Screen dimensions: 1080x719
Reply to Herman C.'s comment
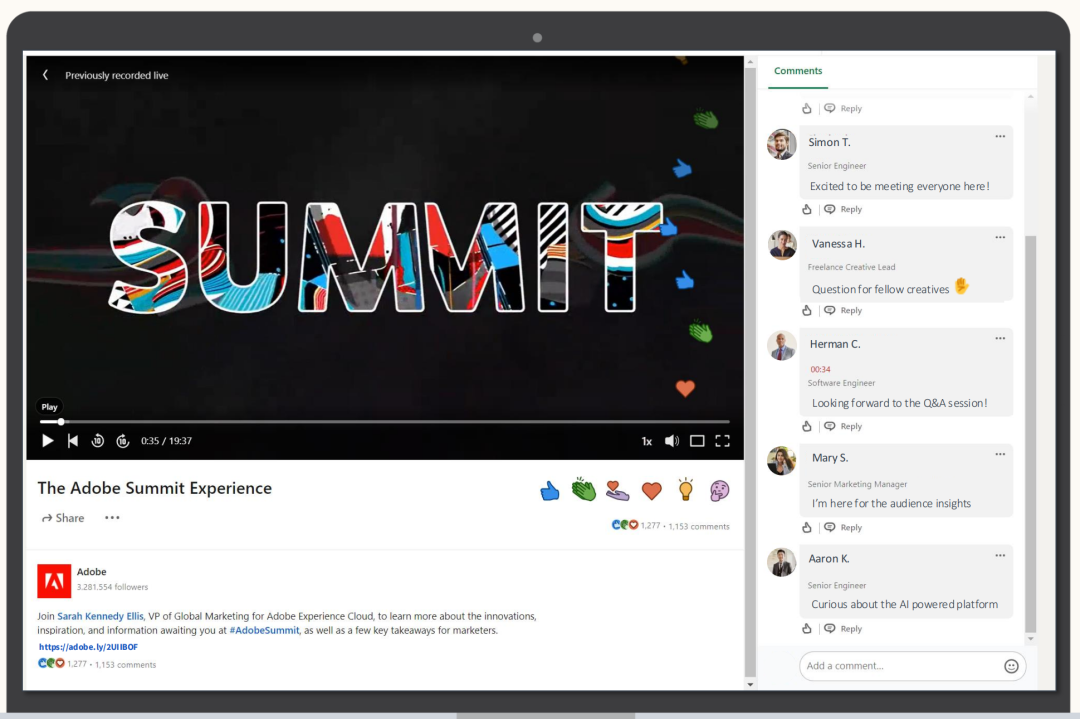coord(844,426)
